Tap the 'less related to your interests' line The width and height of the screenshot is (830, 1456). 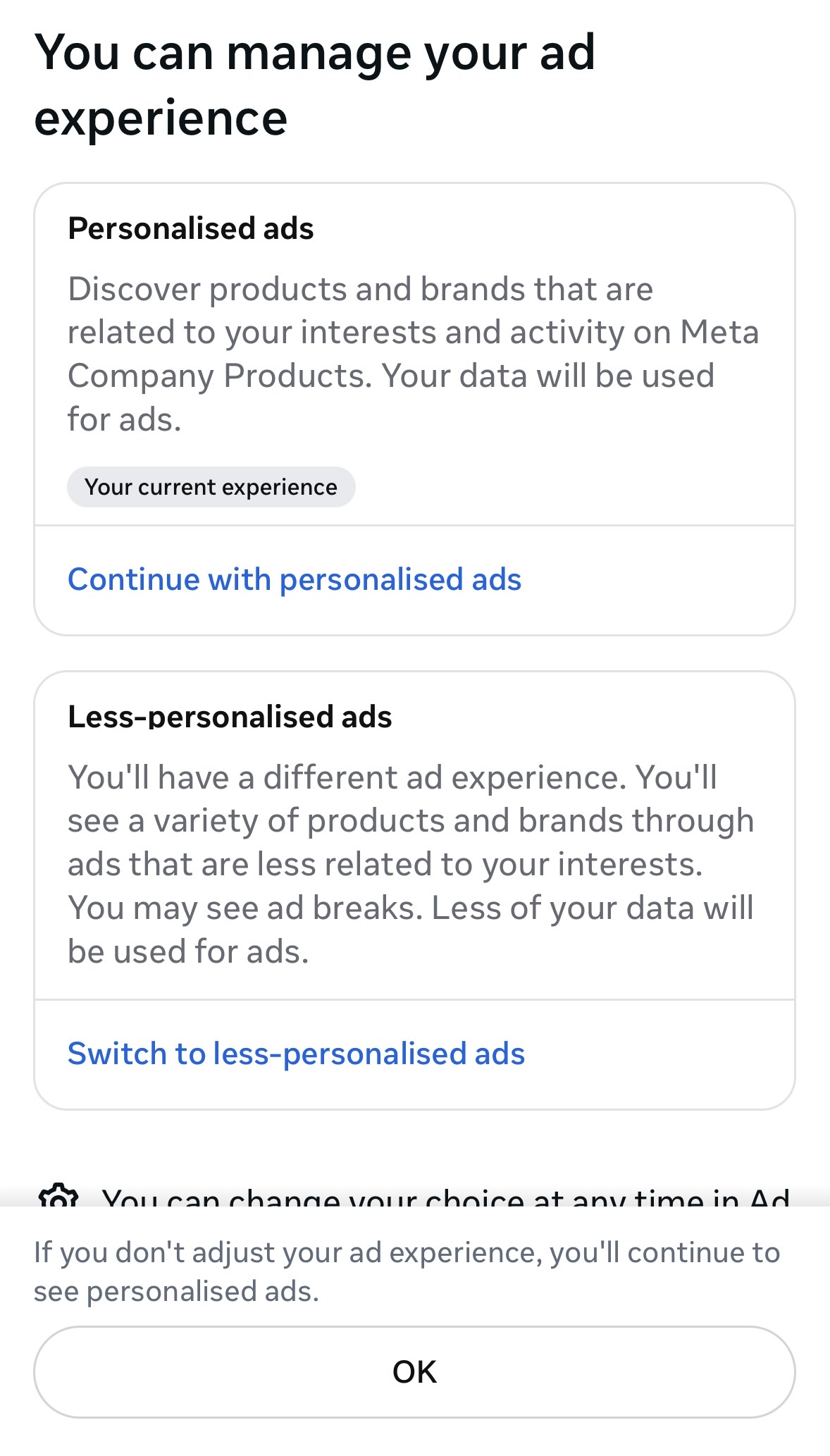(385, 864)
